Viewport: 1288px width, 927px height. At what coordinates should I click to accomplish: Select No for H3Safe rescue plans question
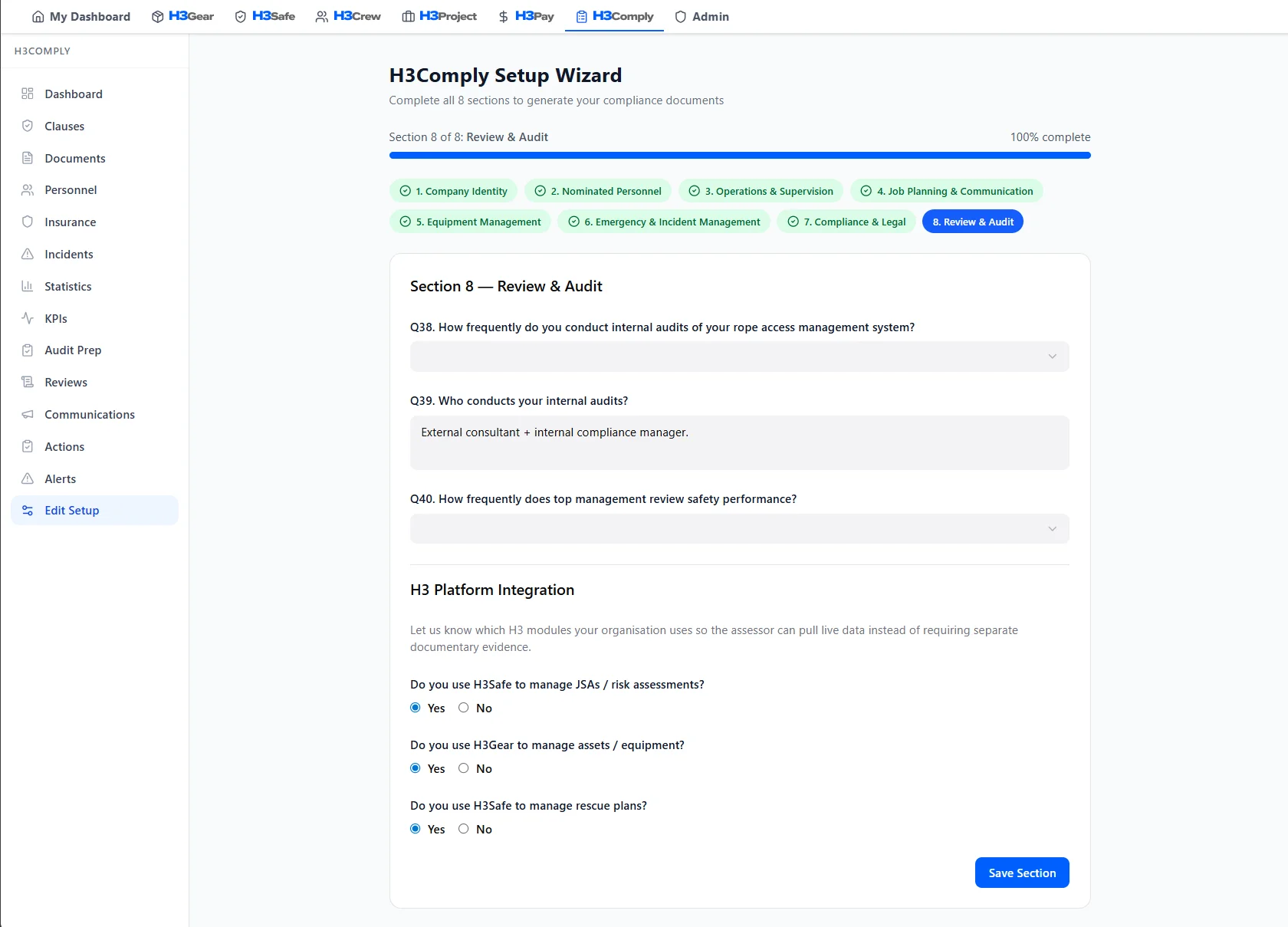point(464,829)
